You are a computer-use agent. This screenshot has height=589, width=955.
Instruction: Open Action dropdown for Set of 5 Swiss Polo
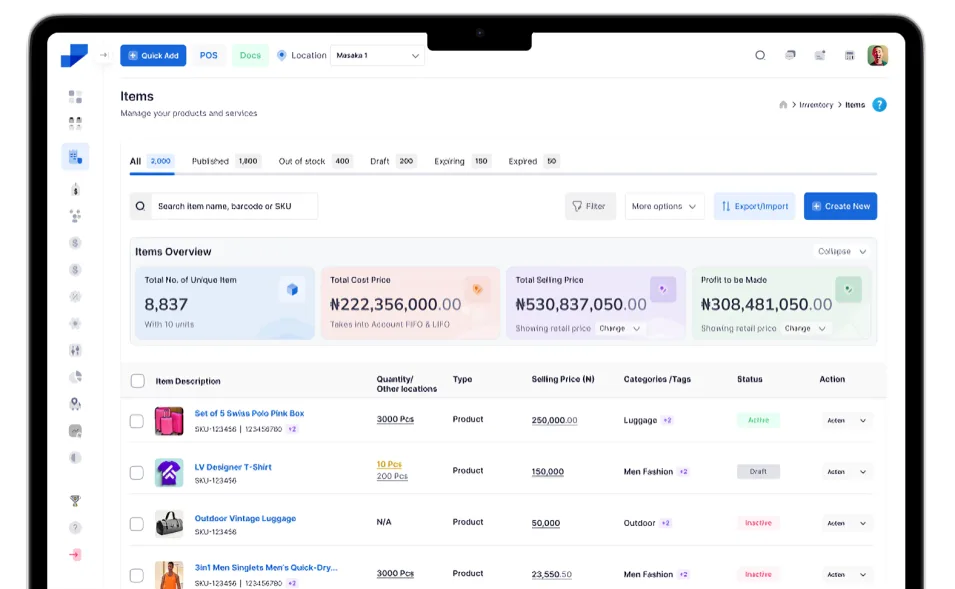847,420
